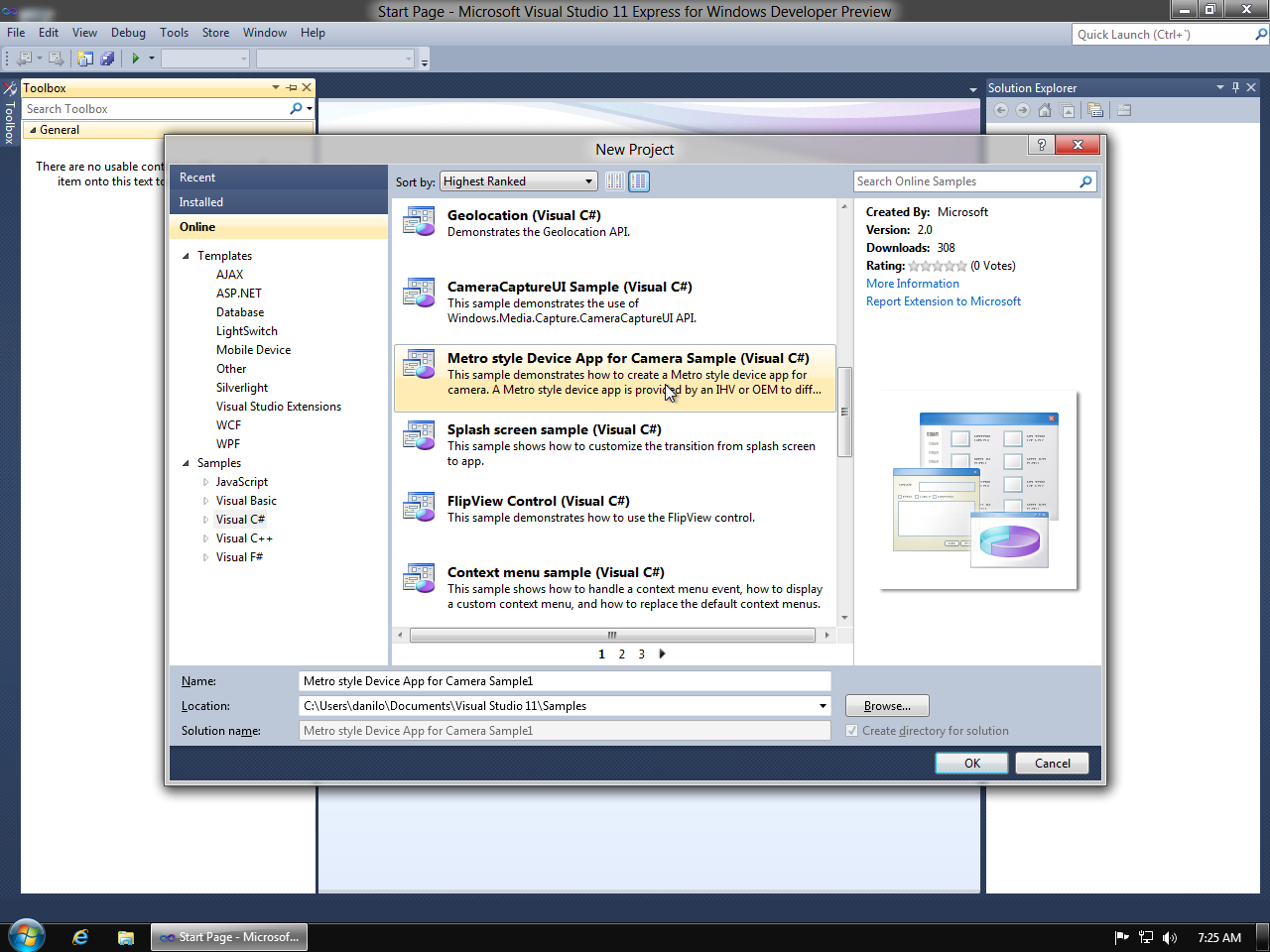1270x952 pixels.
Task: Select Splash screen sample (Visual C#)
Action: pos(615,447)
